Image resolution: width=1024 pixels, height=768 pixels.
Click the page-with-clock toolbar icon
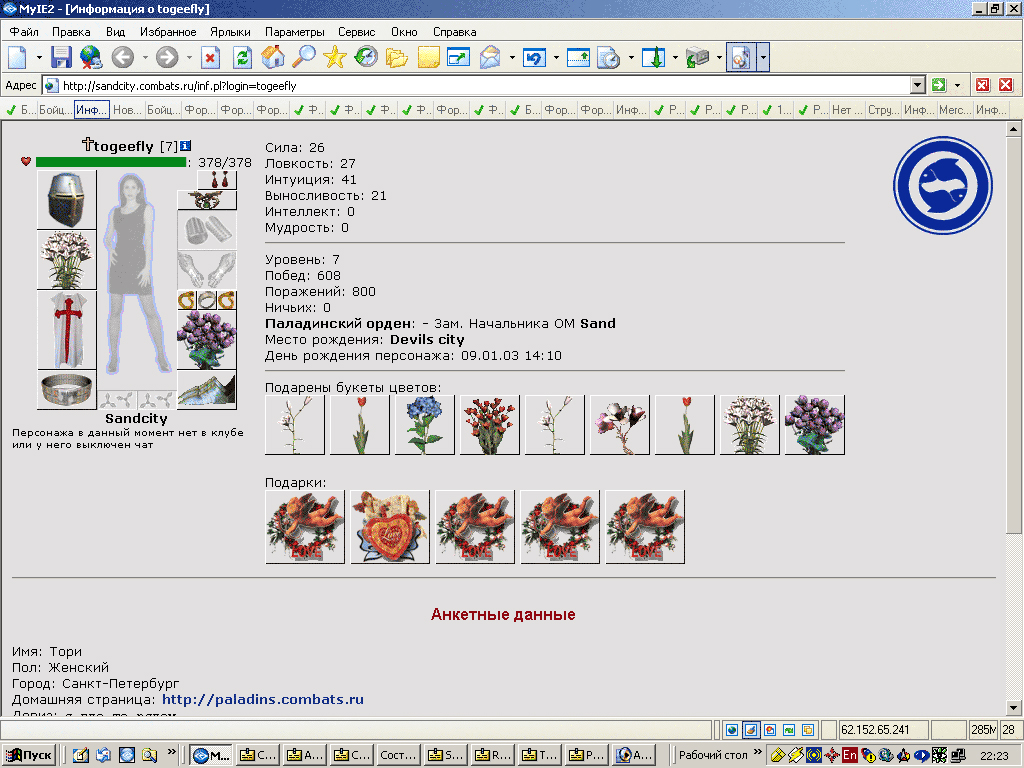pos(609,57)
